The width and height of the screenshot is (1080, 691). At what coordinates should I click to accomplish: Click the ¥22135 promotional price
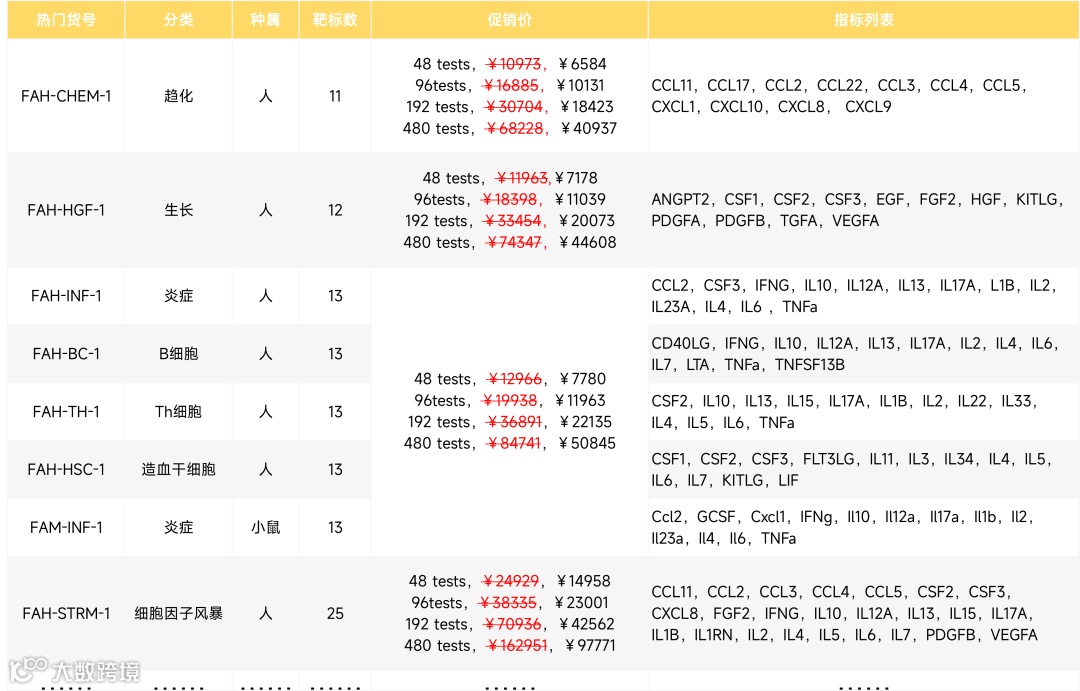585,422
